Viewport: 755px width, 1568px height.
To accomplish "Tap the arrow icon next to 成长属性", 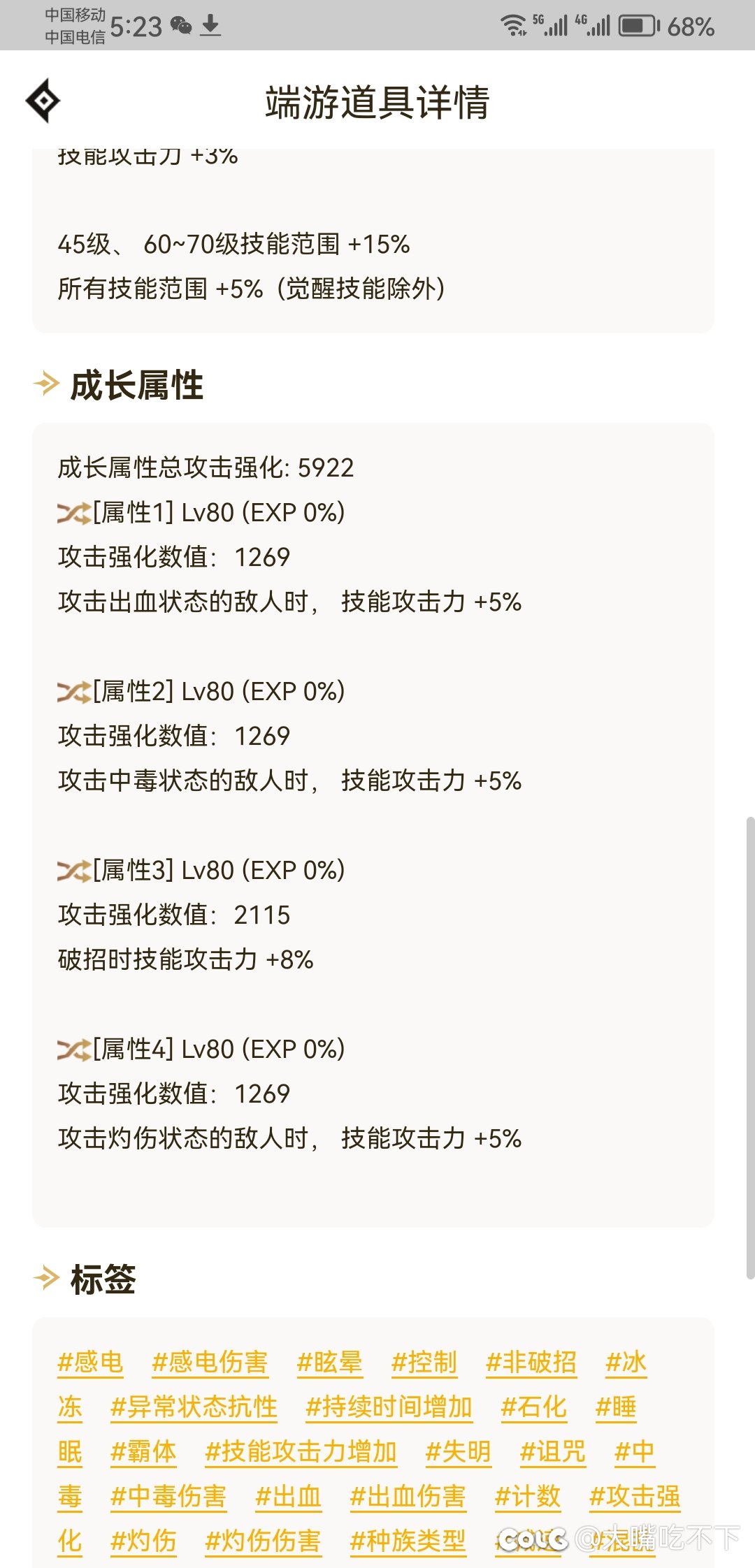I will [x=47, y=384].
